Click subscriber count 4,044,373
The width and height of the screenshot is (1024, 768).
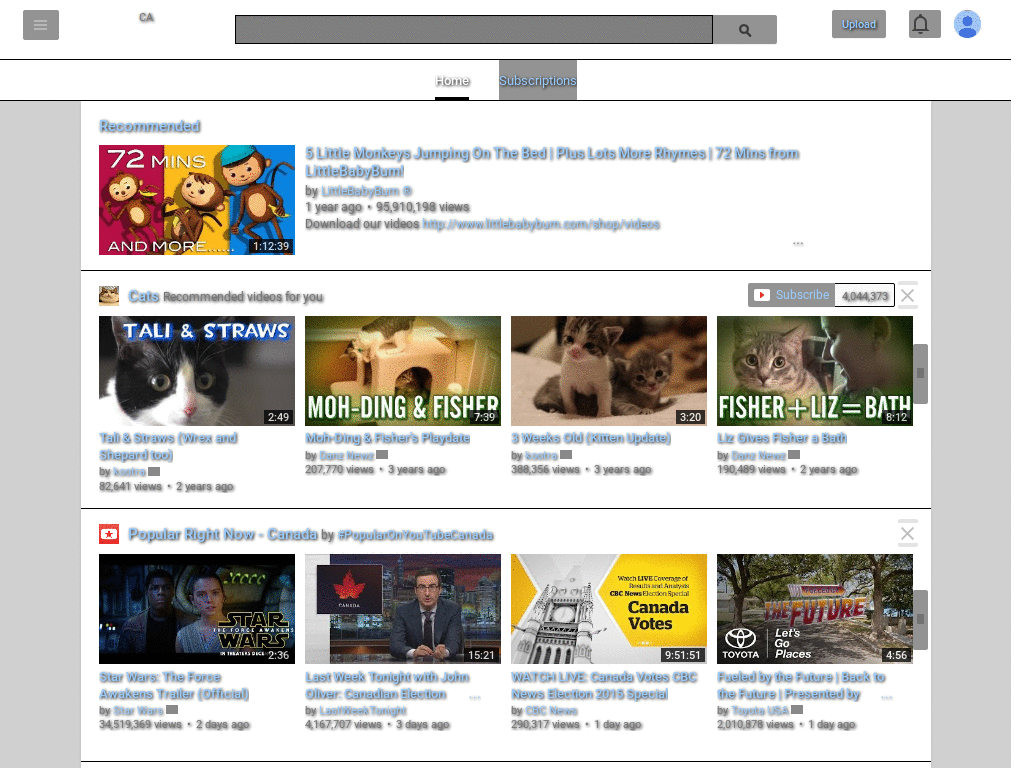865,296
